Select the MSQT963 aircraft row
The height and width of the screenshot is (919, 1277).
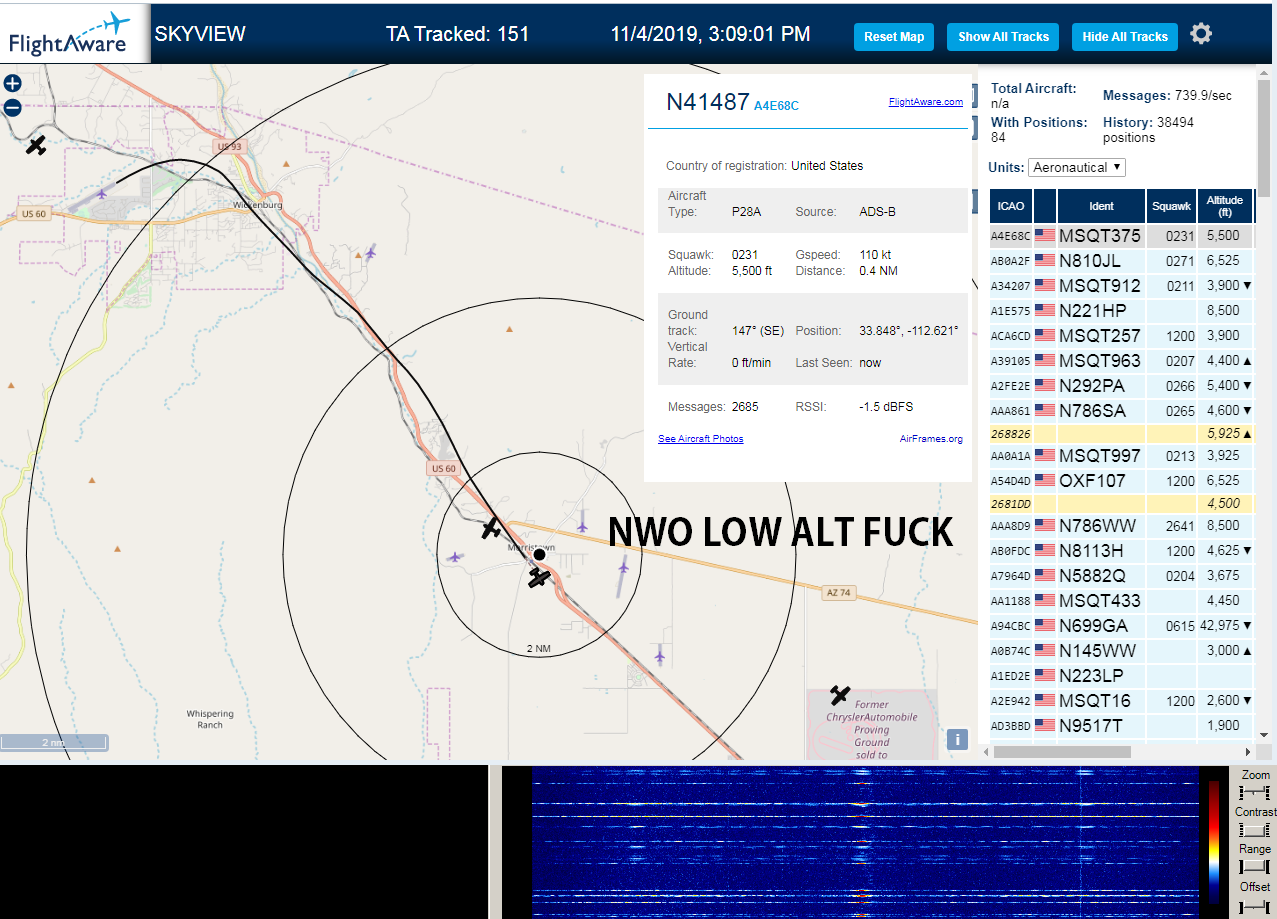1121,361
